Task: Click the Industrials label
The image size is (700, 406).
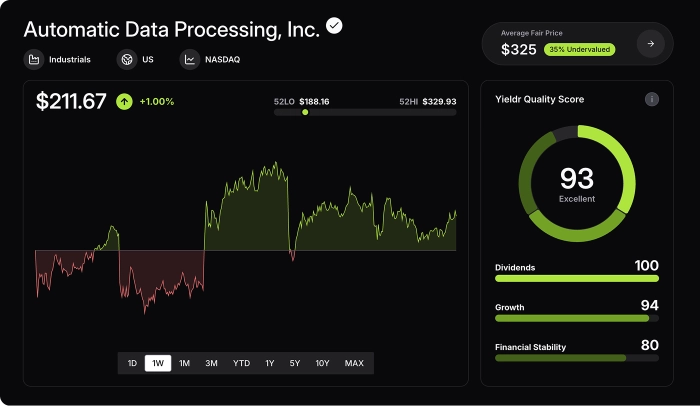Action: click(x=70, y=59)
